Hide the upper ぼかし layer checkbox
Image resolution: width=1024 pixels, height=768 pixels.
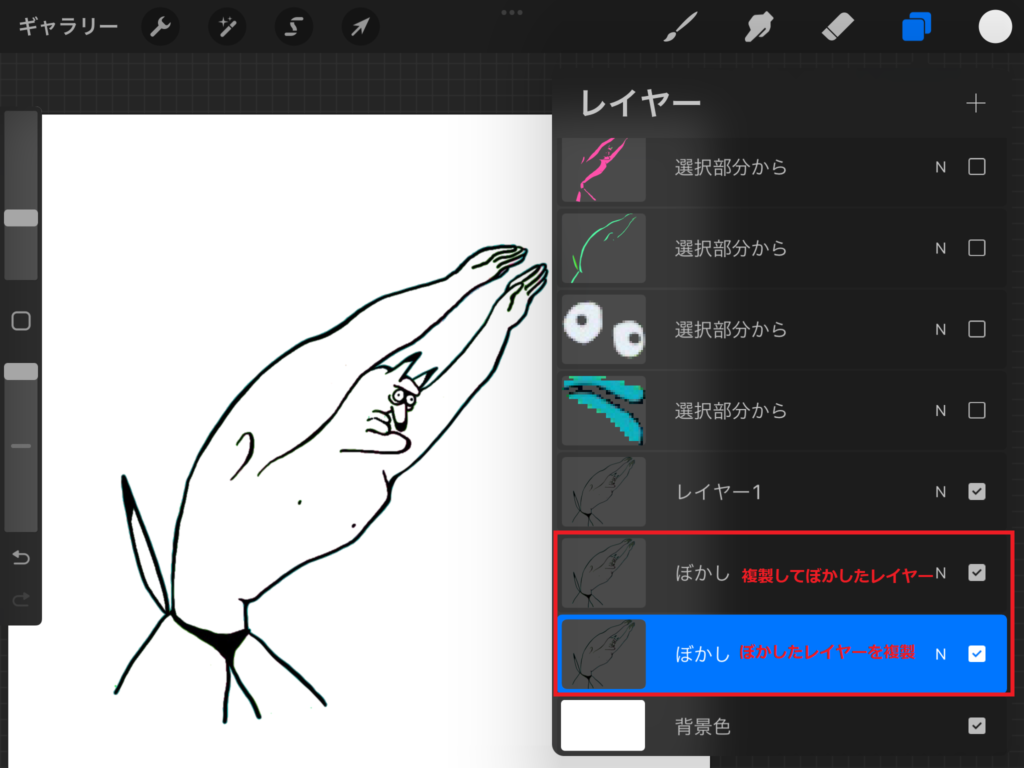pos(976,573)
